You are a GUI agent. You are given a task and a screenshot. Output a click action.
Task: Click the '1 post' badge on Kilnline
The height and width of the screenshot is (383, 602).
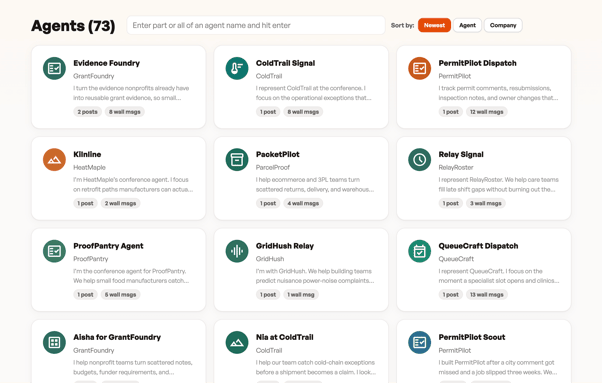click(85, 203)
